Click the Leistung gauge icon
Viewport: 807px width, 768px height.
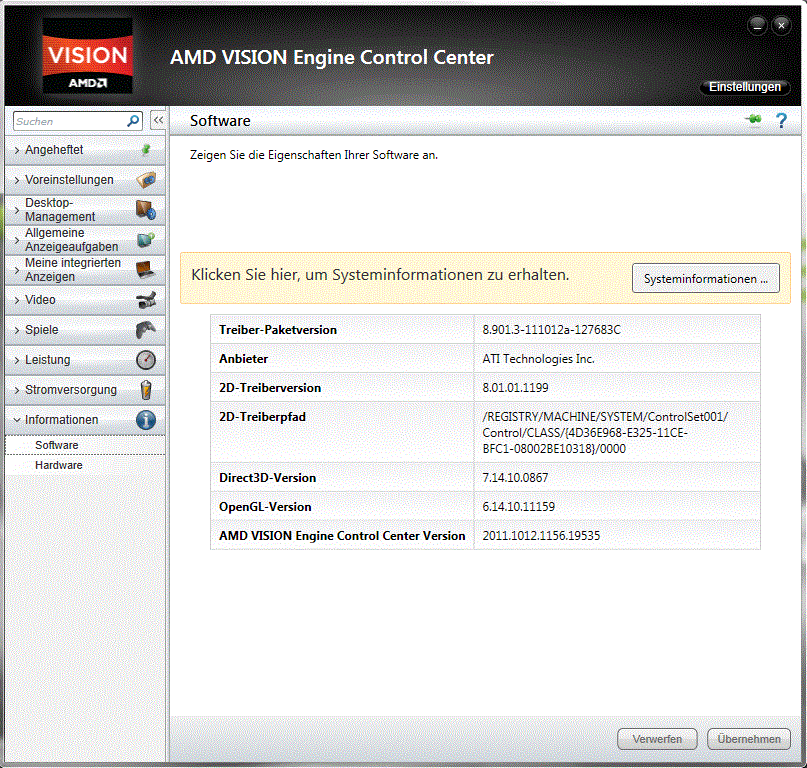pyautogui.click(x=146, y=360)
